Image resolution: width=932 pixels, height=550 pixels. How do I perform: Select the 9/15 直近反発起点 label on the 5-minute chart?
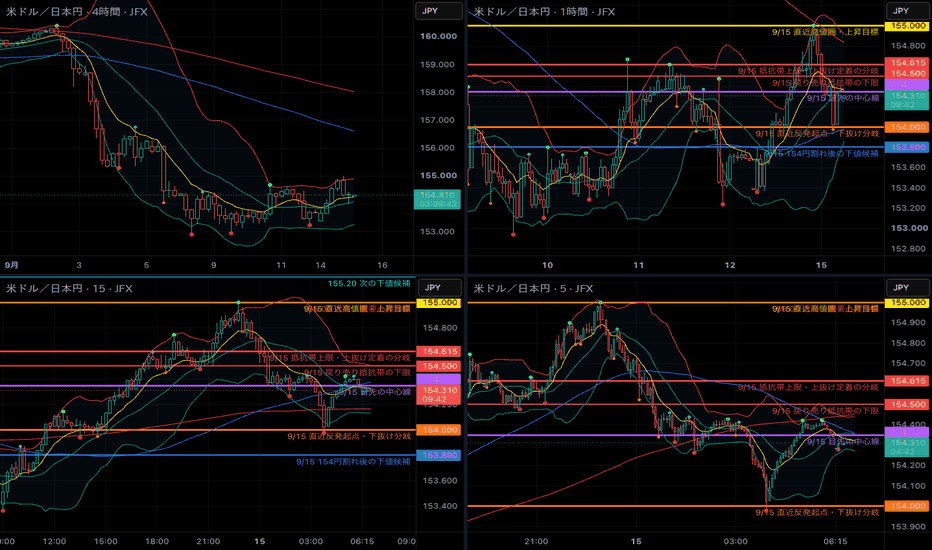pos(817,512)
